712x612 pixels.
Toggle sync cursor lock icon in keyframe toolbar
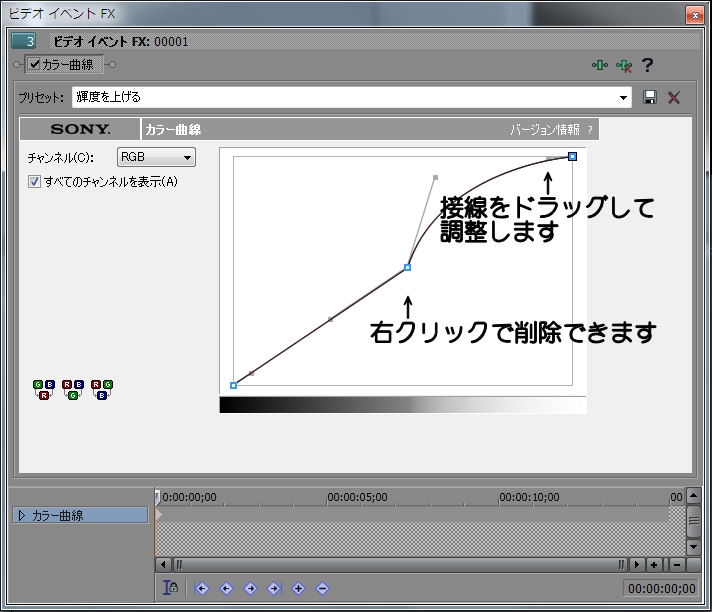click(x=171, y=588)
